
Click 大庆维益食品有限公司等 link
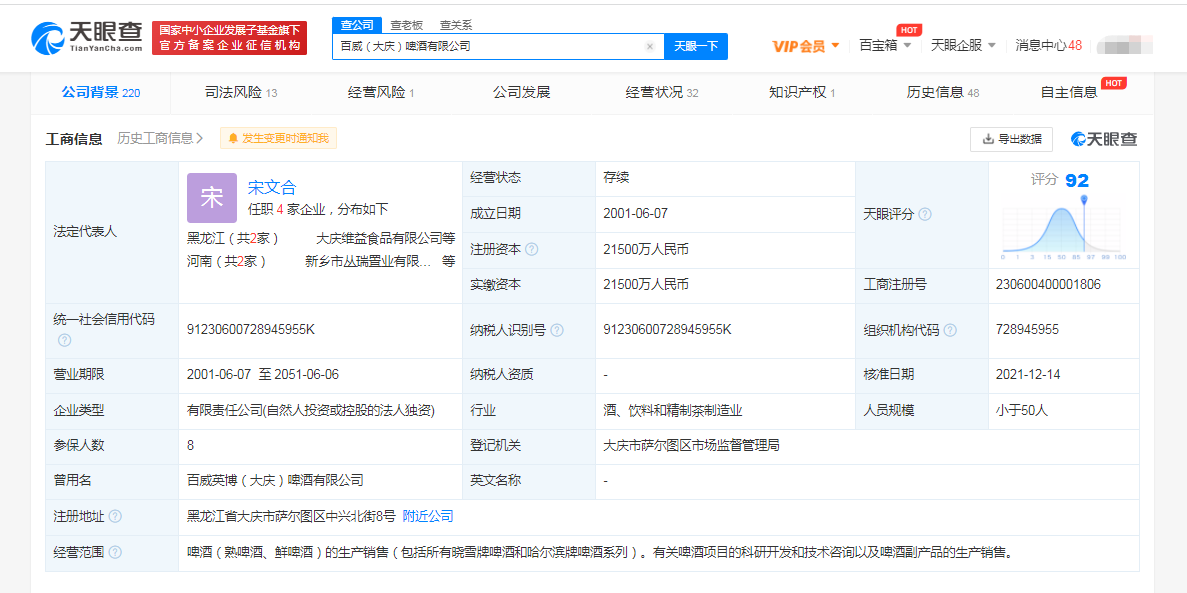click(385, 238)
